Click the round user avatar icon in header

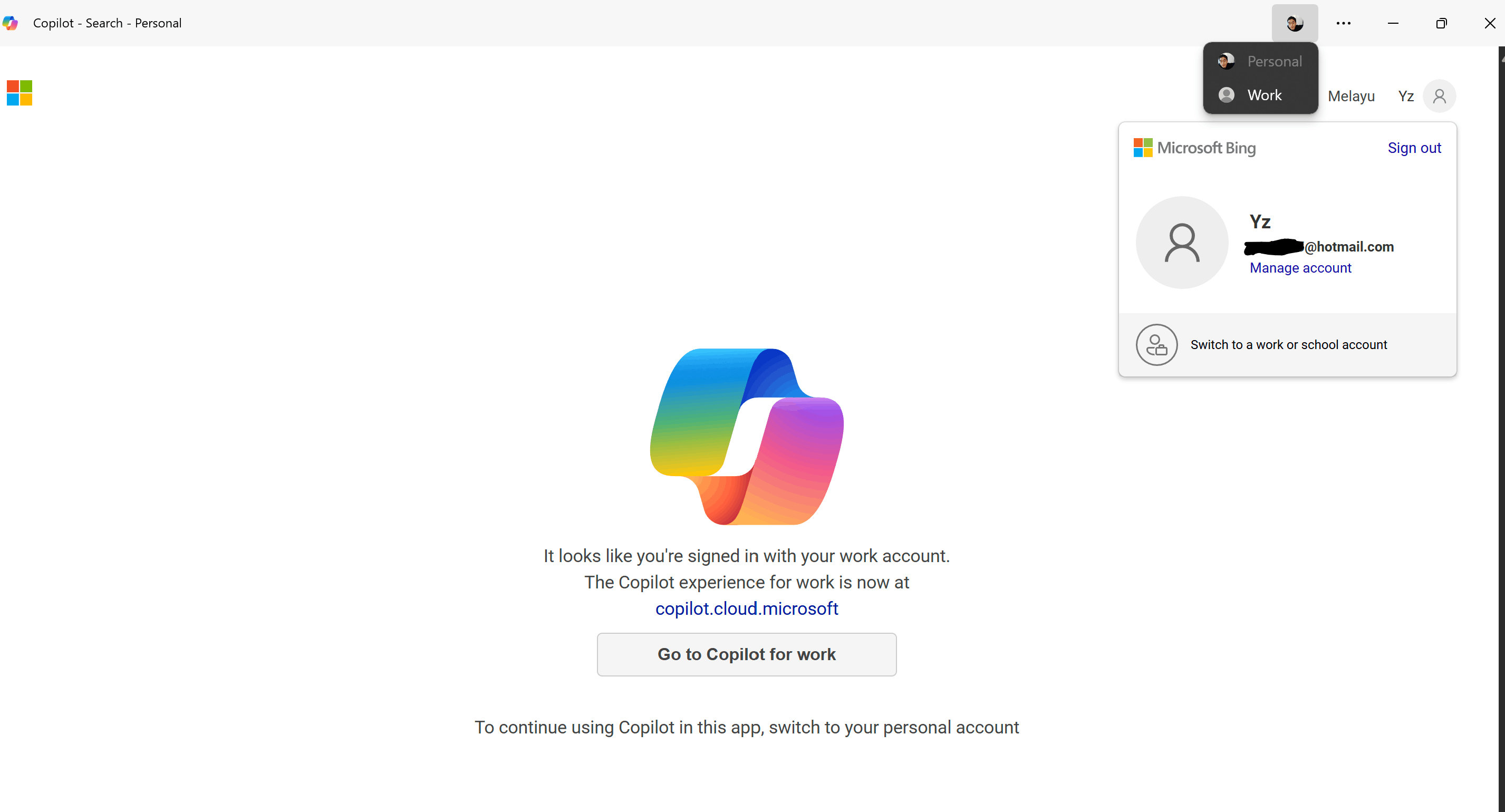point(1439,96)
